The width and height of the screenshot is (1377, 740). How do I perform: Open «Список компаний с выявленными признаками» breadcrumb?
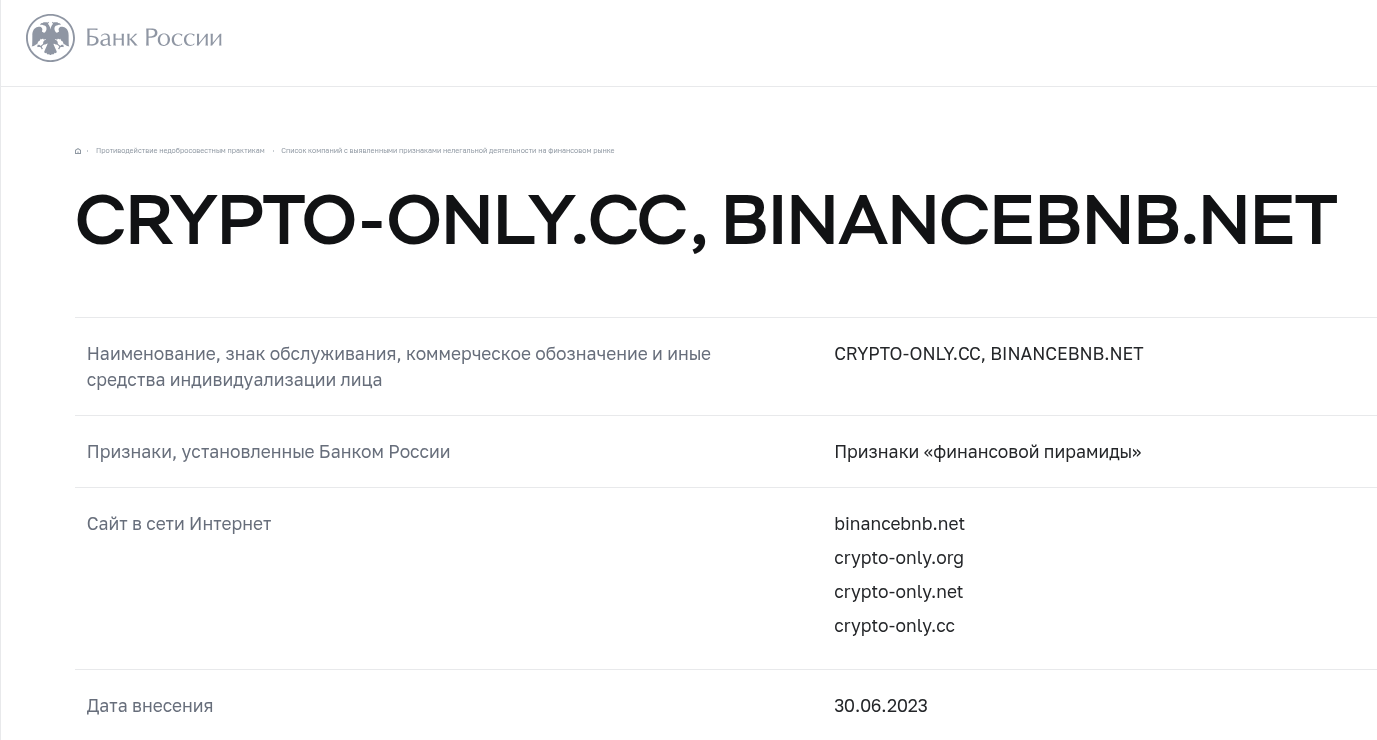coord(447,151)
